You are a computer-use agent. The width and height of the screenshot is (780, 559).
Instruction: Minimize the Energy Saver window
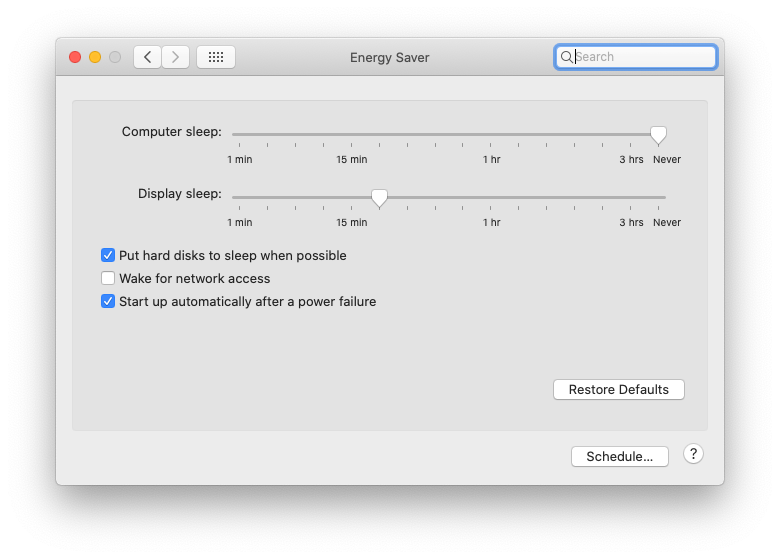click(95, 57)
